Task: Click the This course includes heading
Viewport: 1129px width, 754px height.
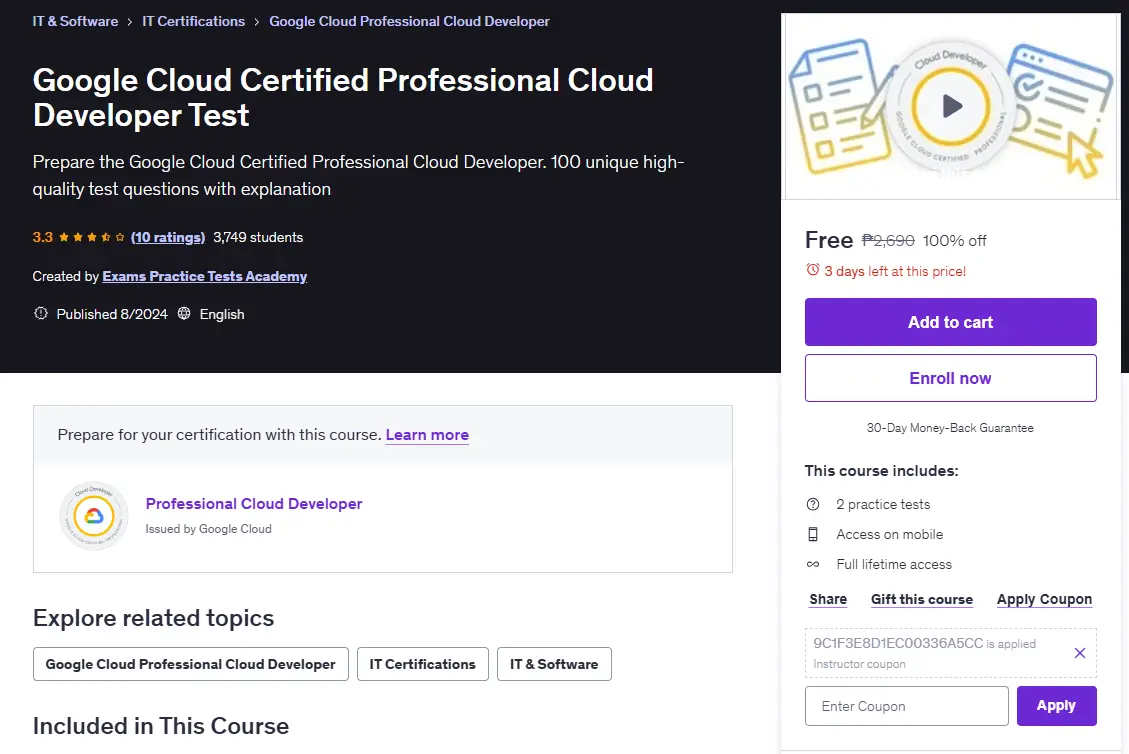Action: point(881,471)
